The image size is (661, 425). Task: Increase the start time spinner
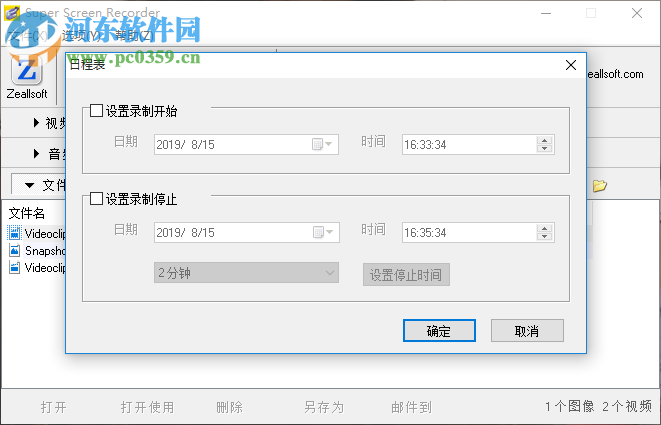click(545, 140)
